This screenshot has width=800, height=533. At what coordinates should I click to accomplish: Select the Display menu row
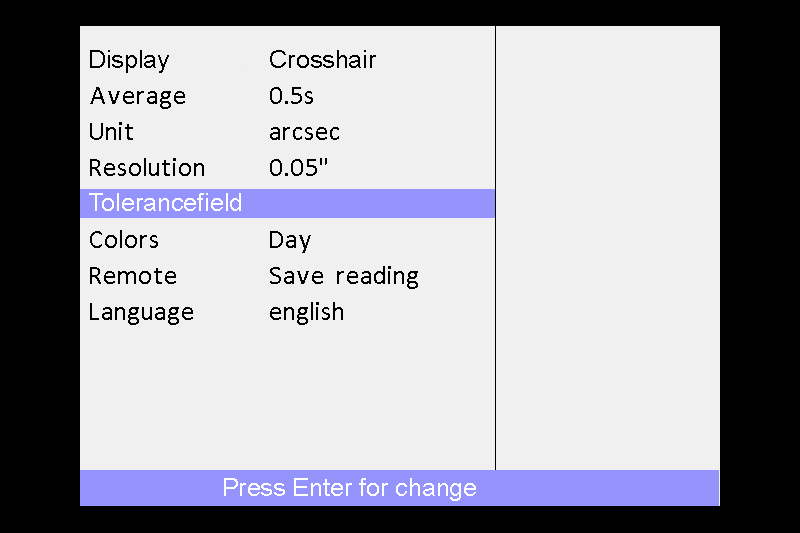(287, 60)
